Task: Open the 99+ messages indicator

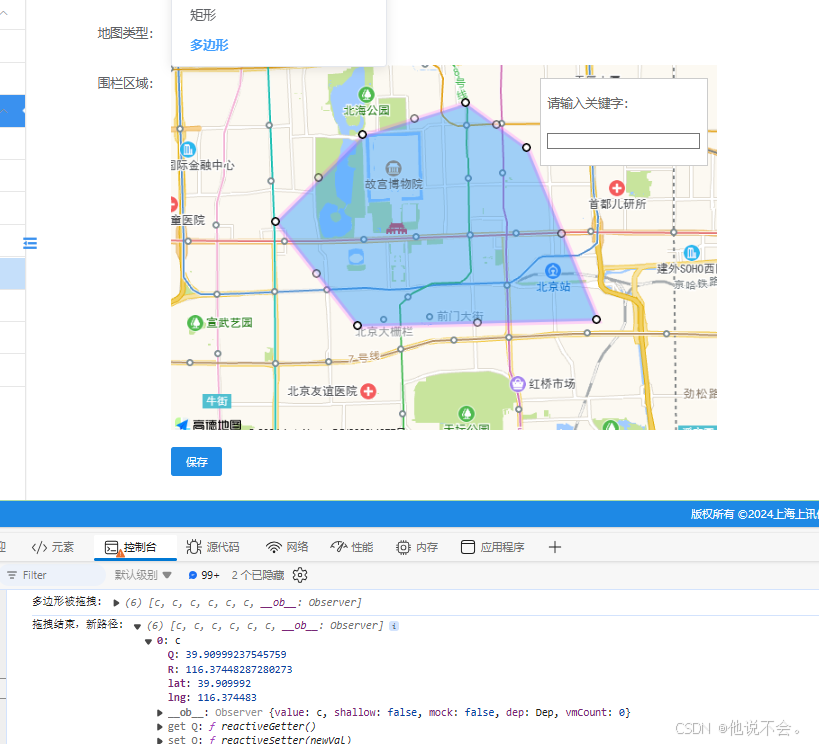Action: point(204,575)
